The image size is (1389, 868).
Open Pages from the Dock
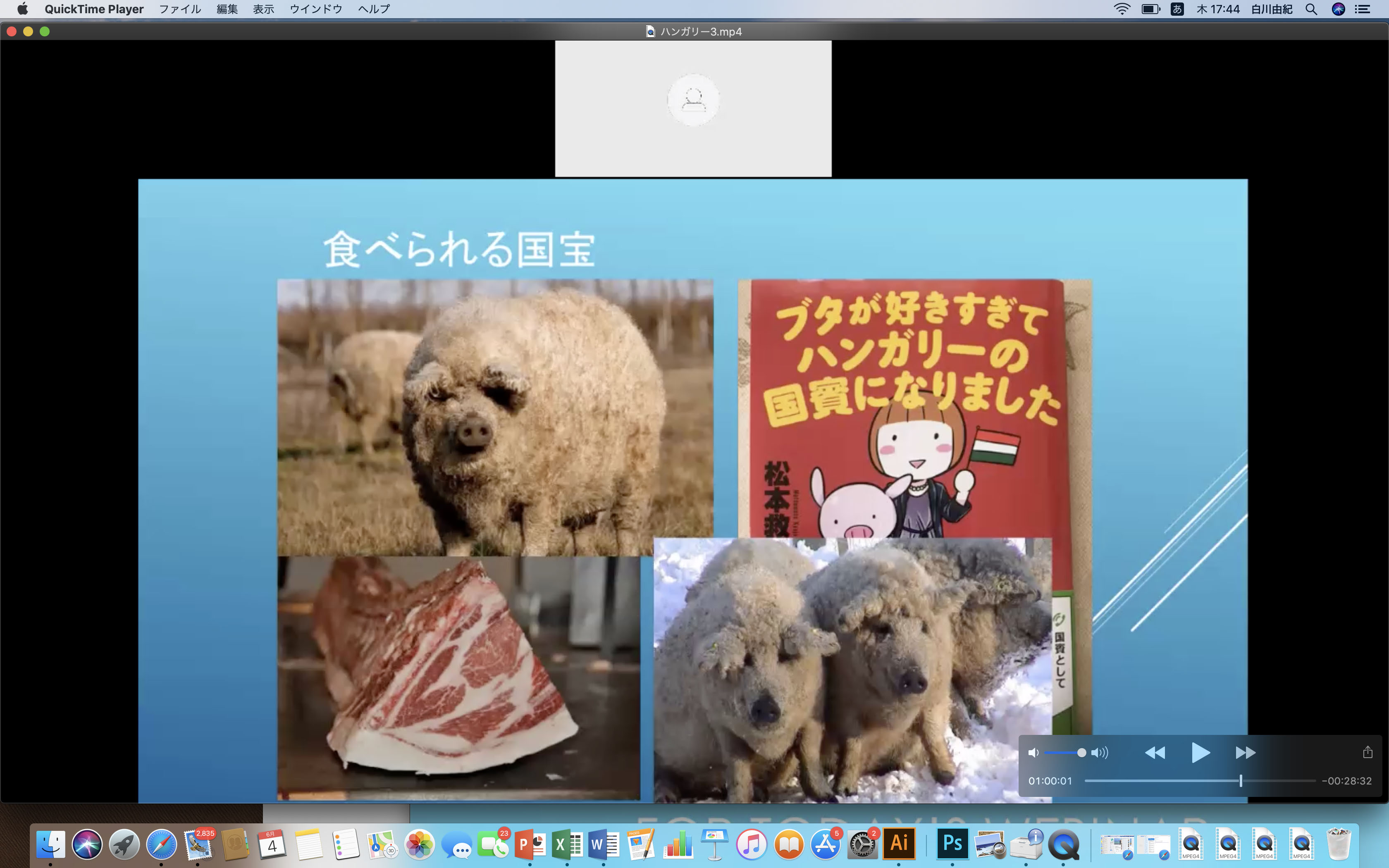click(x=640, y=844)
